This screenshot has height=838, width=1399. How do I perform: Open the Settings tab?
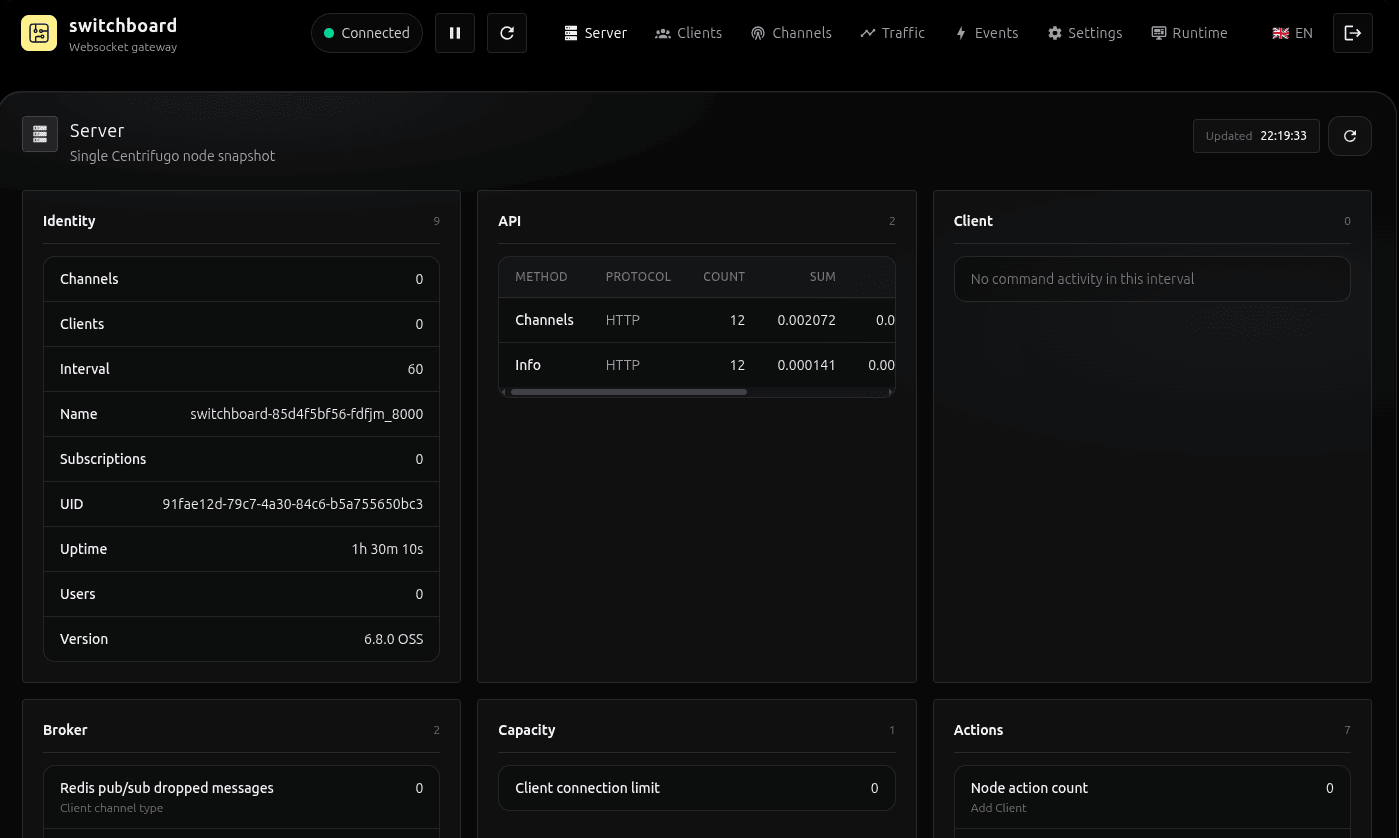pos(1085,33)
